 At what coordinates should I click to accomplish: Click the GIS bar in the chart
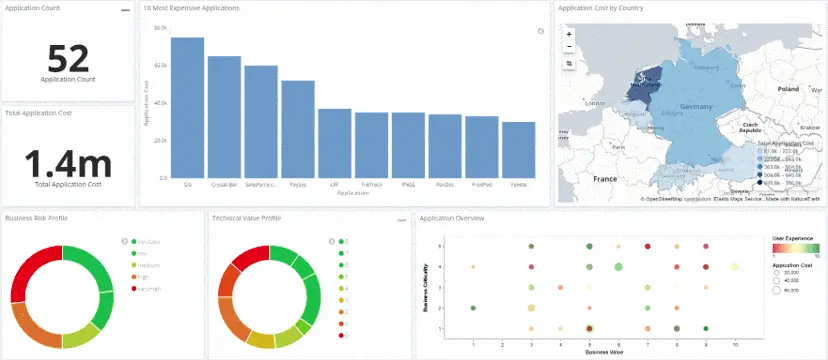point(187,108)
